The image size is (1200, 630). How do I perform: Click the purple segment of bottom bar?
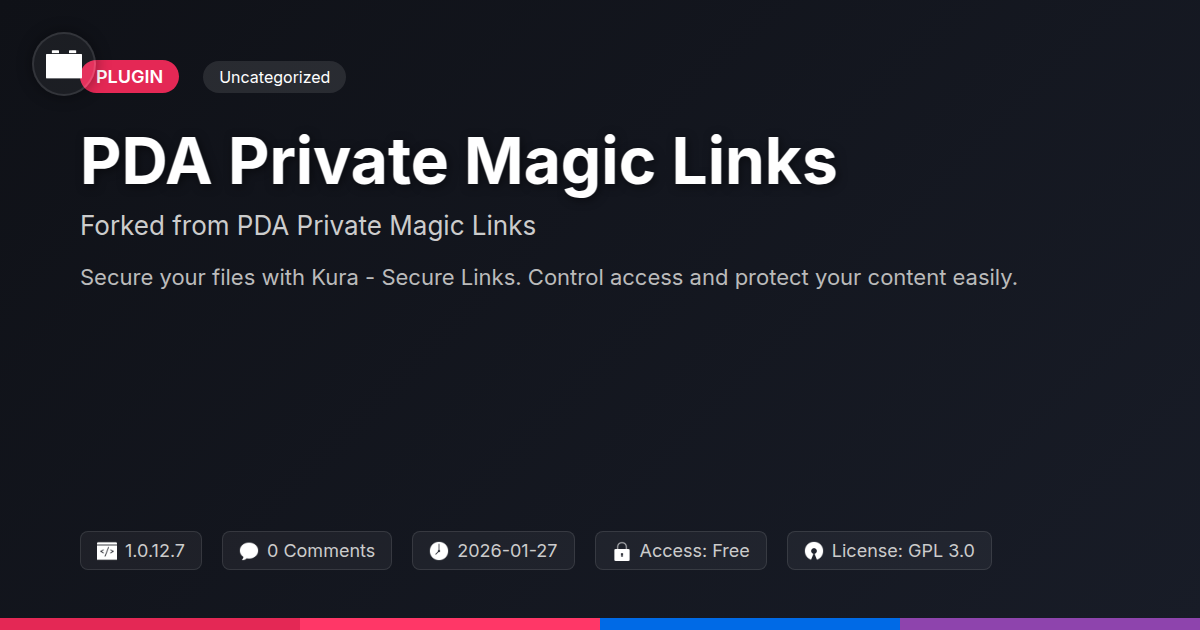[x=1050, y=624]
